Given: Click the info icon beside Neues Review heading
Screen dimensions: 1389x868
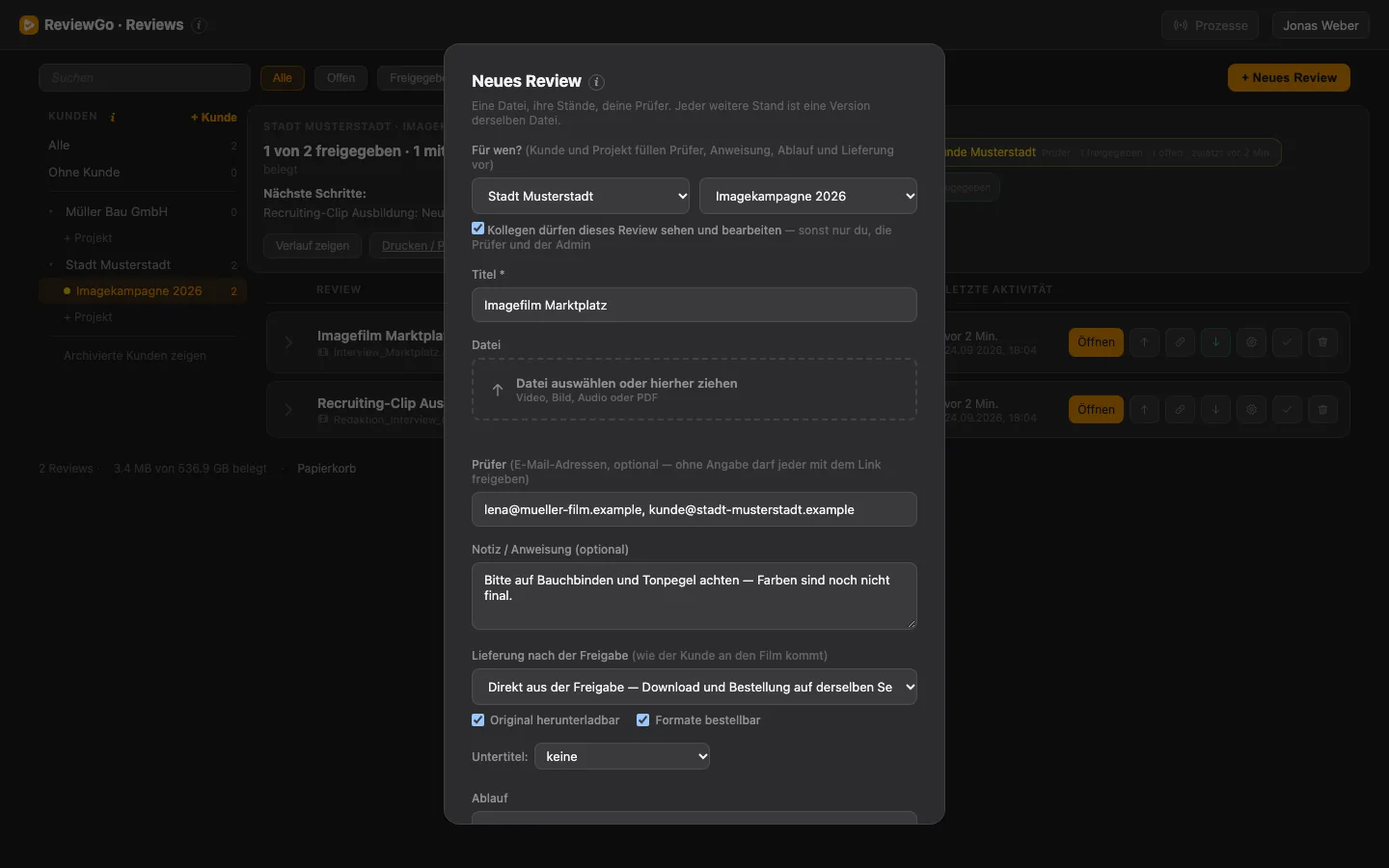Looking at the screenshot, I should coord(596,82).
